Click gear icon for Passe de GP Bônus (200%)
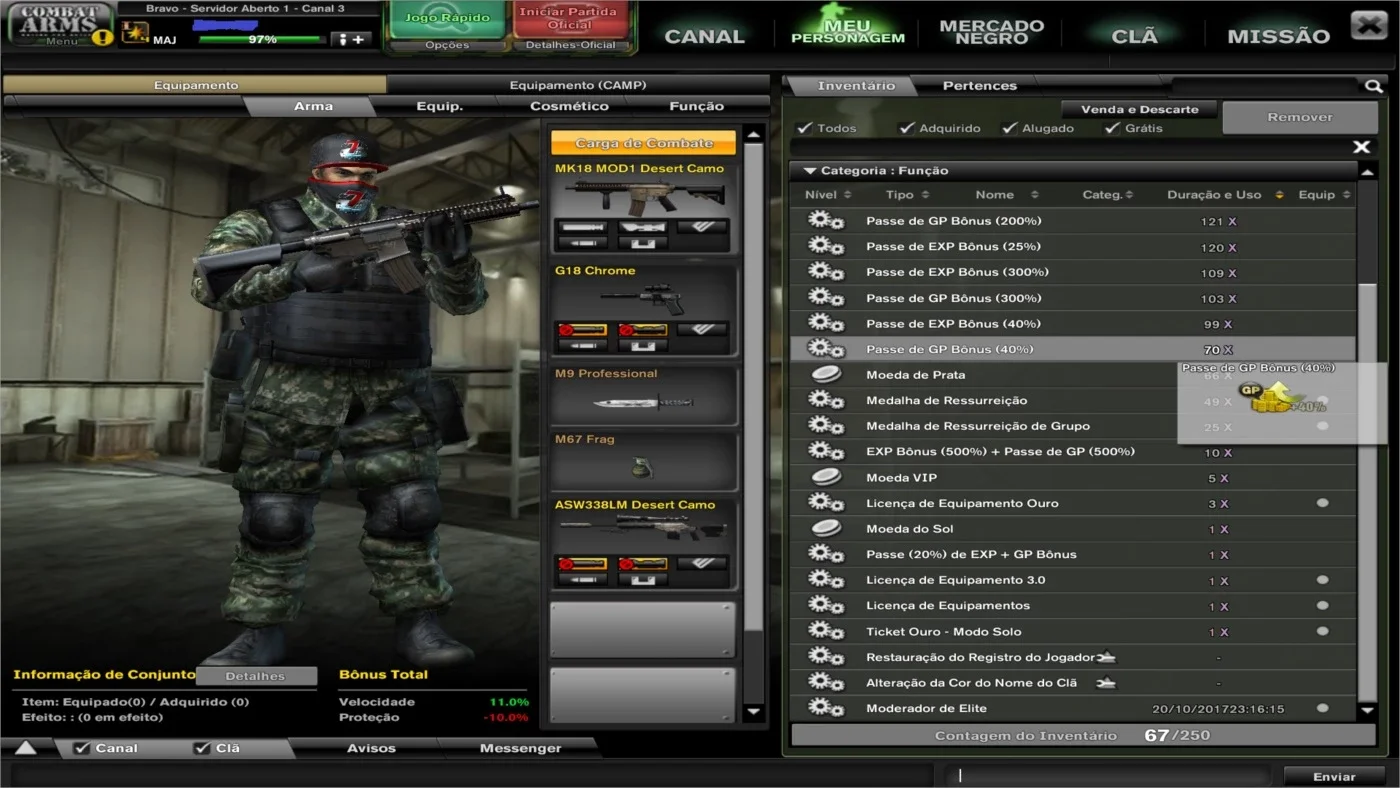The image size is (1400, 788). pos(826,221)
